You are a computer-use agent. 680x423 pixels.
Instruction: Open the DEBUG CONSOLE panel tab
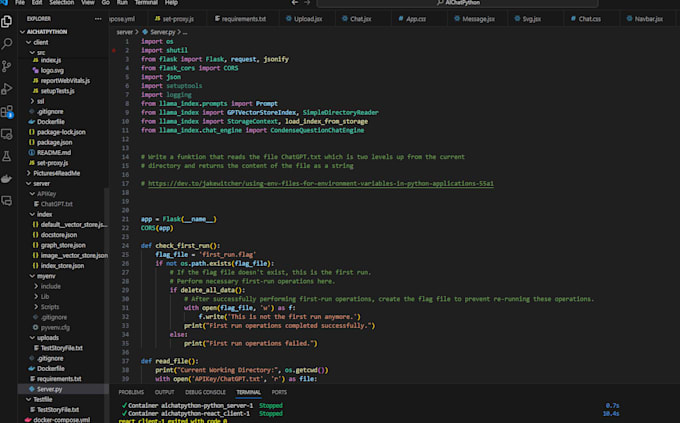coord(205,392)
